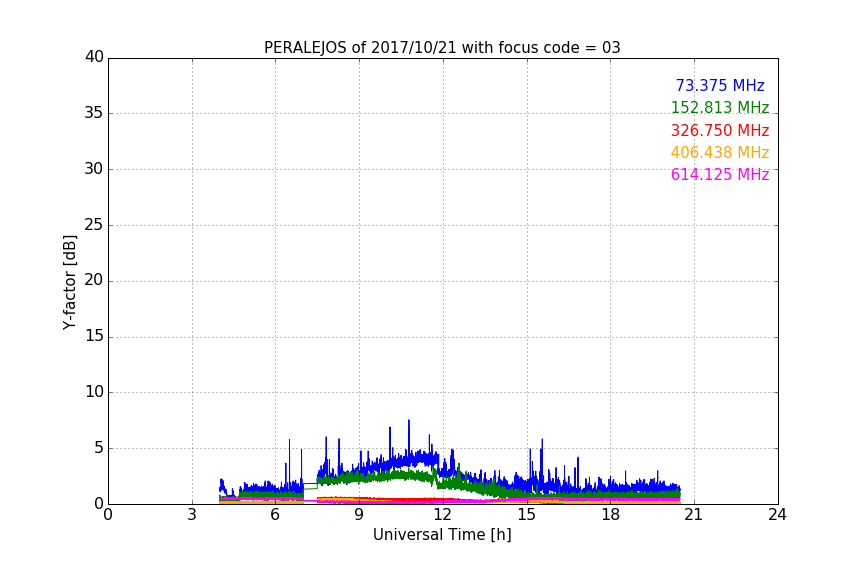Screen dimensions: 864x576
Task: Click the y-axis tick label 20
Action: [94, 280]
